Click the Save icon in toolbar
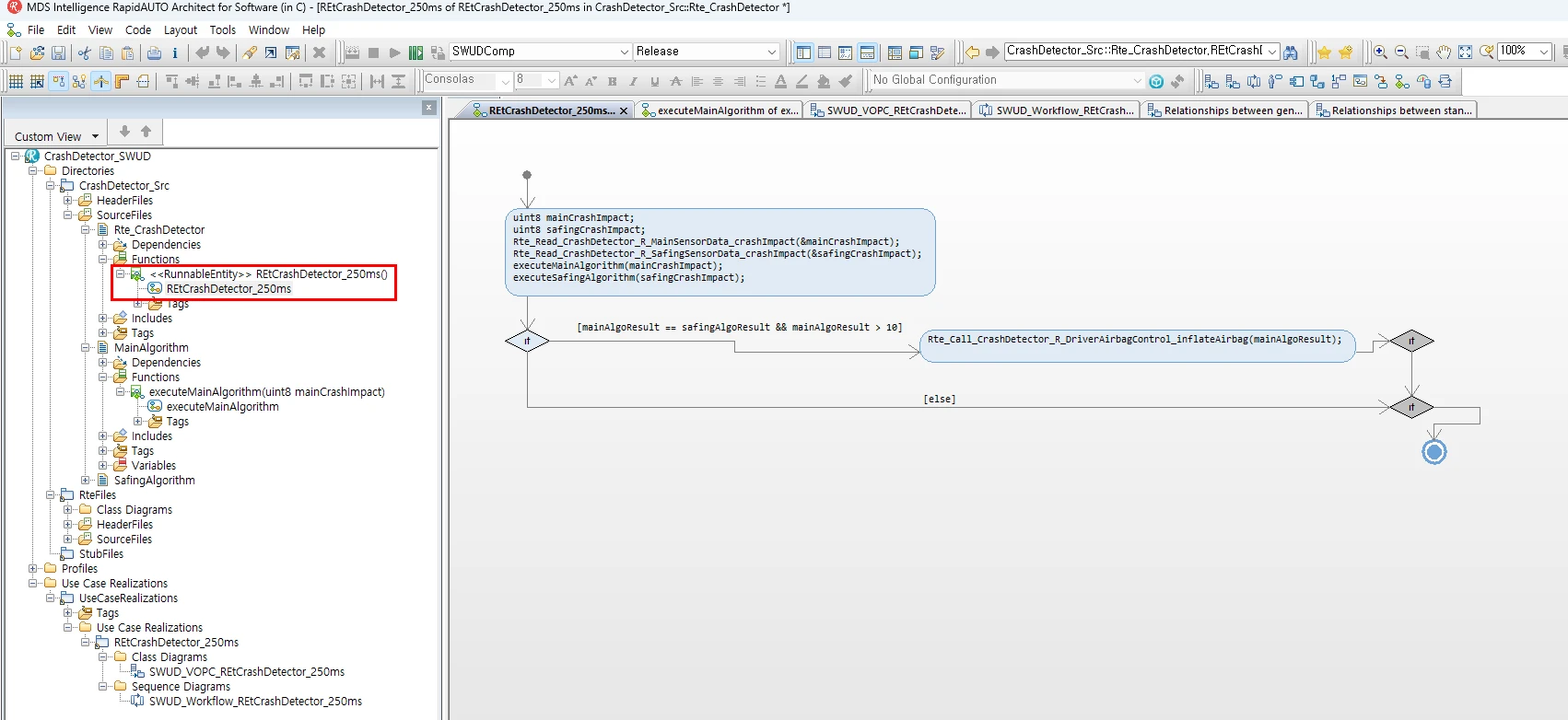1568x720 pixels. (58, 52)
